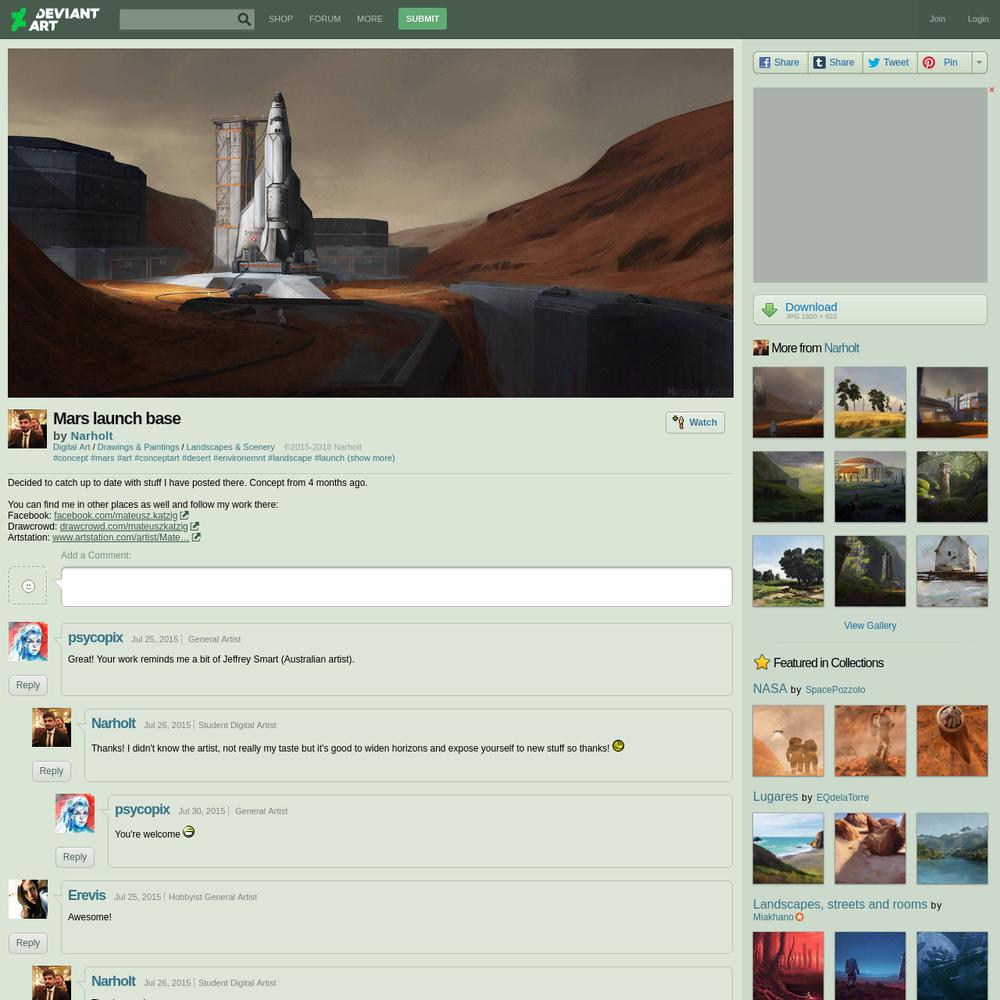
Task: Close the advertisement with red X
Action: coord(991,90)
